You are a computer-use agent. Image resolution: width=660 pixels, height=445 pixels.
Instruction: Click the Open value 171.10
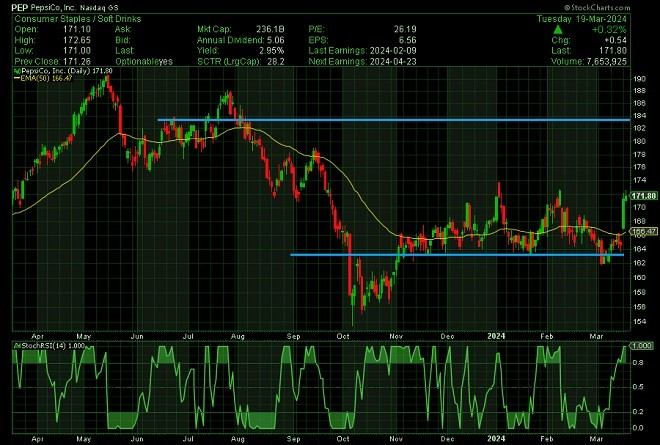[77, 29]
